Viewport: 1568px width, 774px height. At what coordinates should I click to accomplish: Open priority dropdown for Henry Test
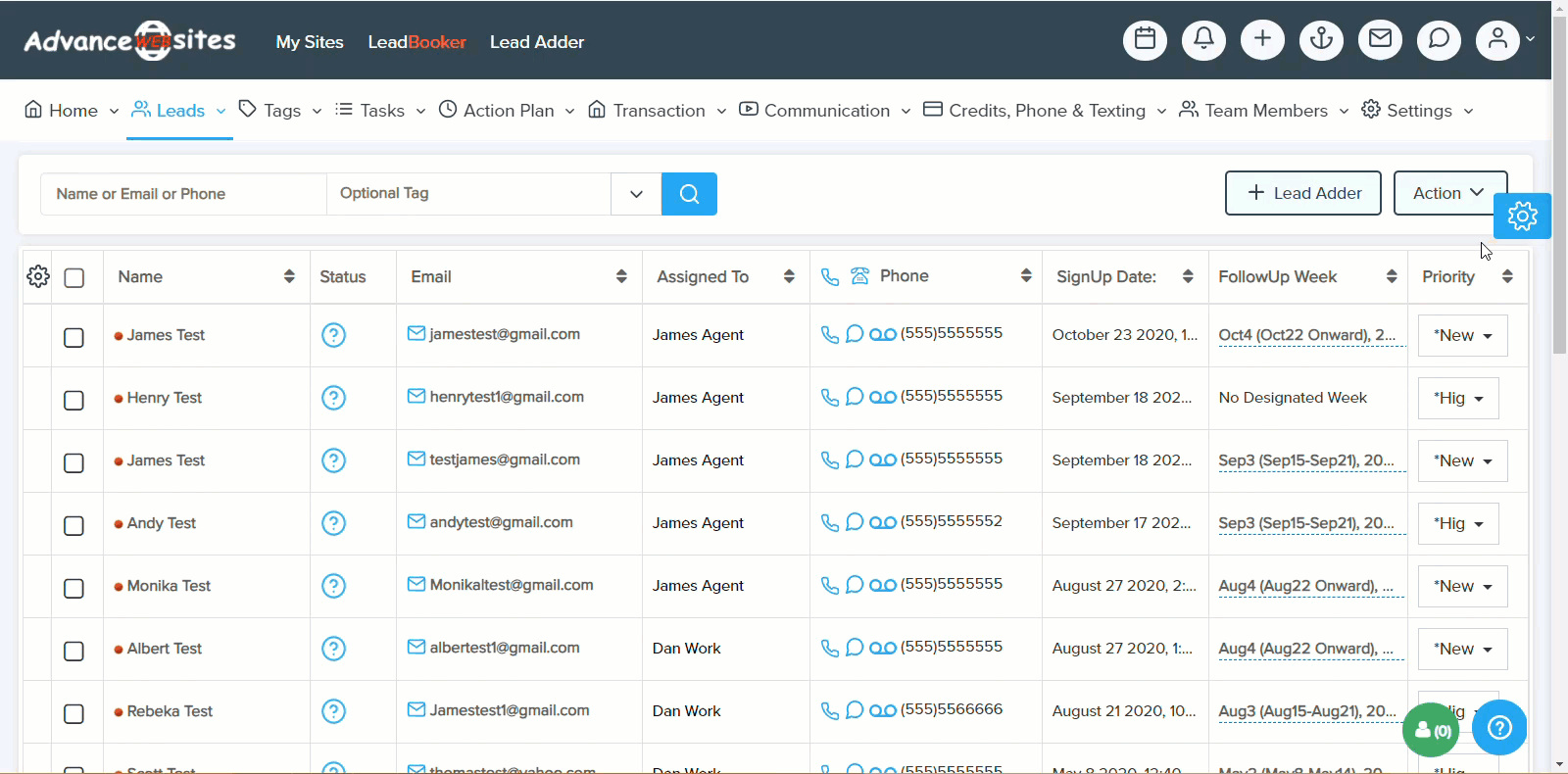coord(1458,398)
